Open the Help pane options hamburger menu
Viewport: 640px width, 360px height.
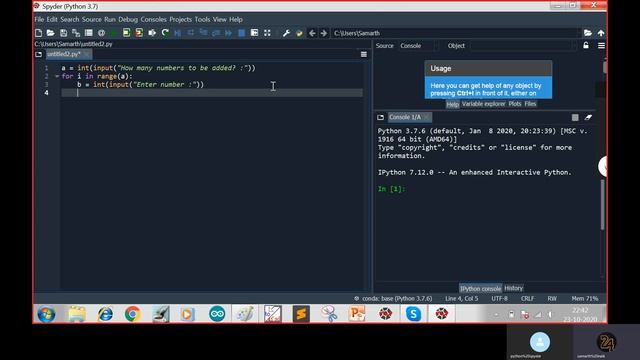coord(601,46)
